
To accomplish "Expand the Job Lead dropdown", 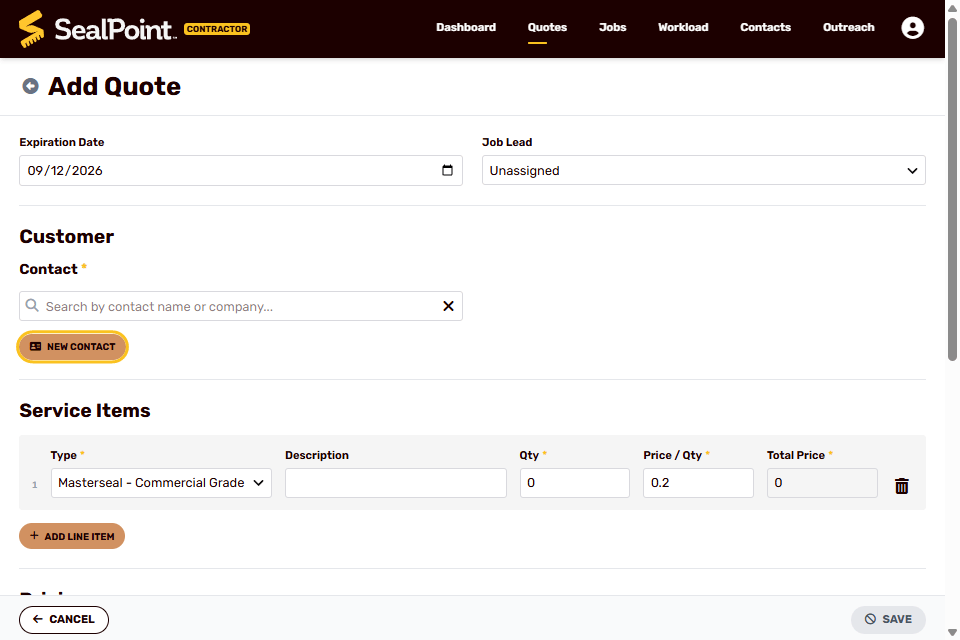I will [x=703, y=170].
